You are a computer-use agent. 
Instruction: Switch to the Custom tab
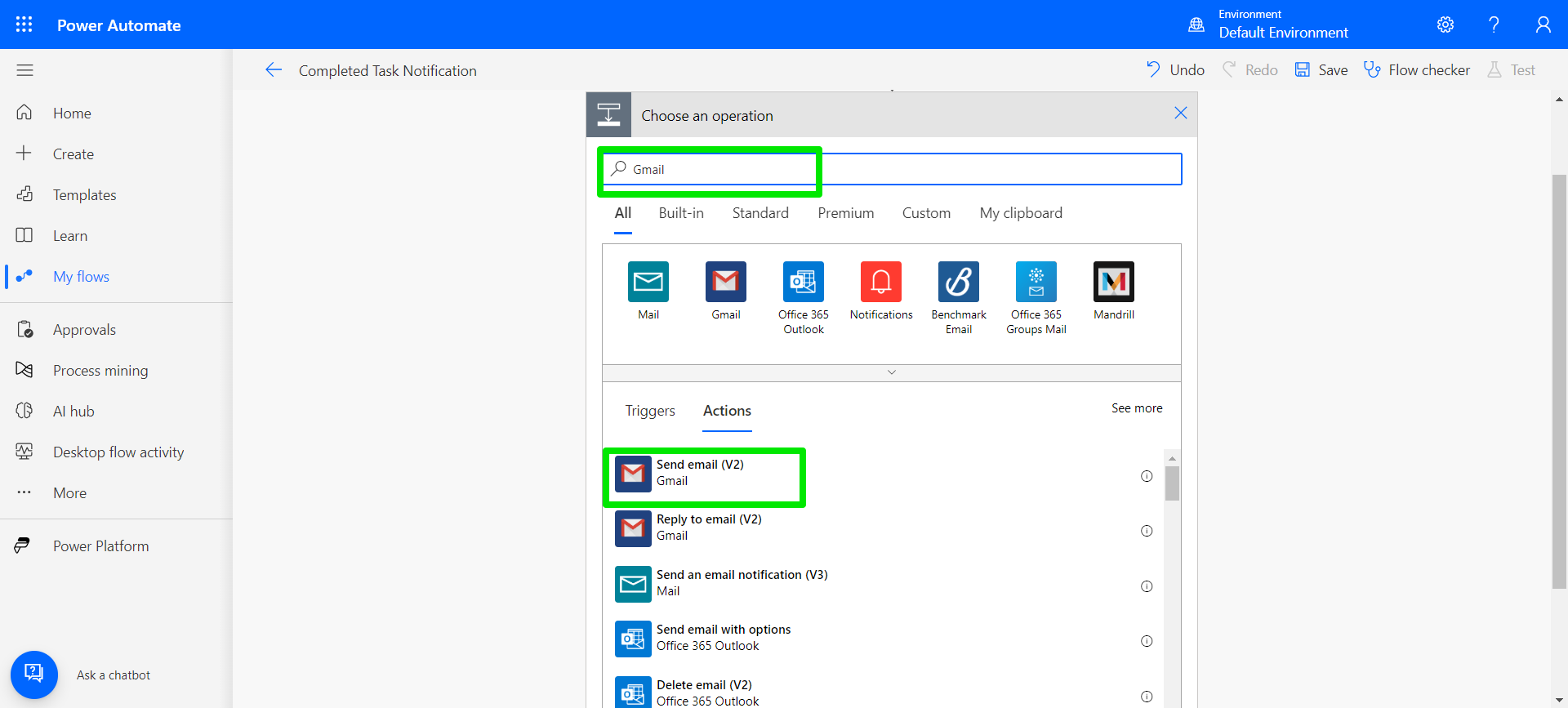926,213
